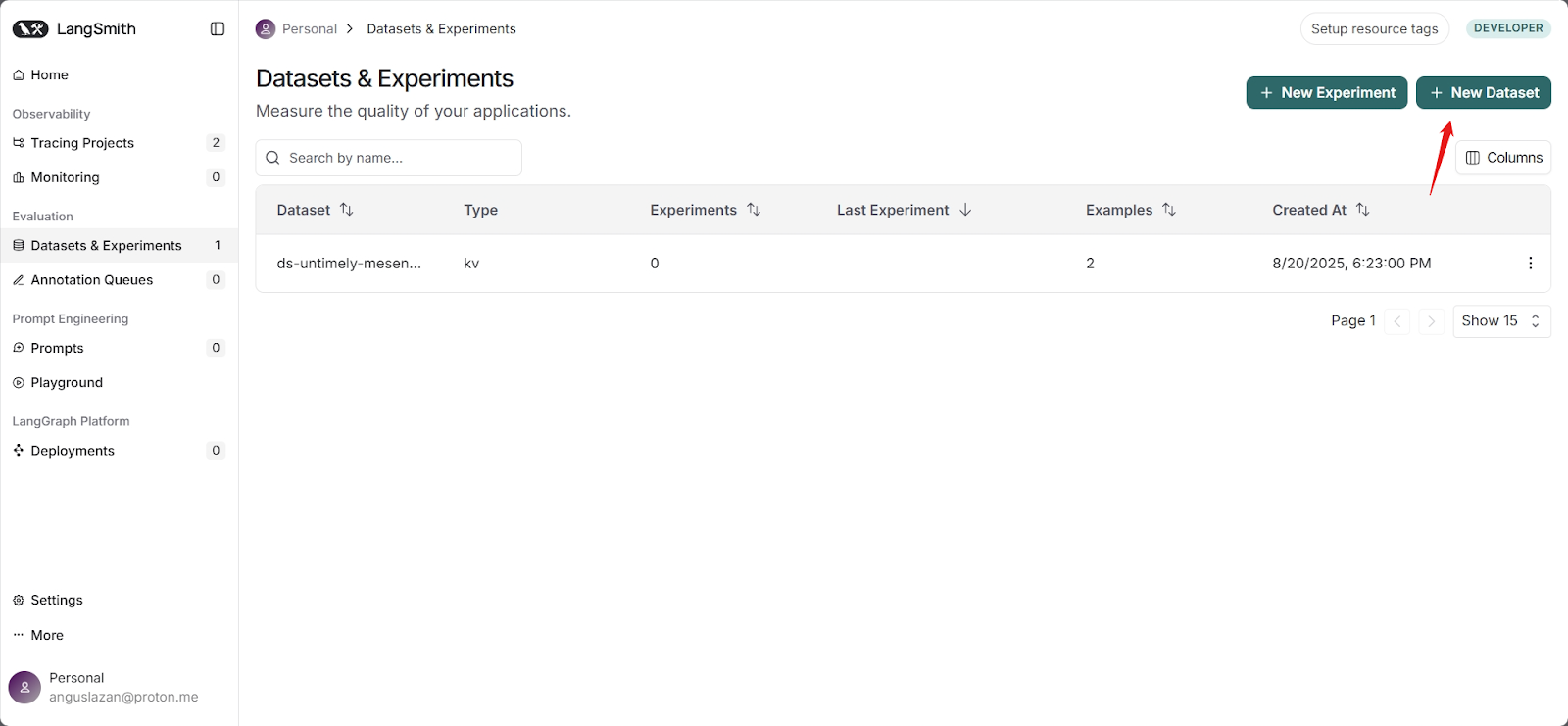1568x726 pixels.
Task: Click the 8/20/2025, 6:23:00 PM cell
Action: [1351, 264]
